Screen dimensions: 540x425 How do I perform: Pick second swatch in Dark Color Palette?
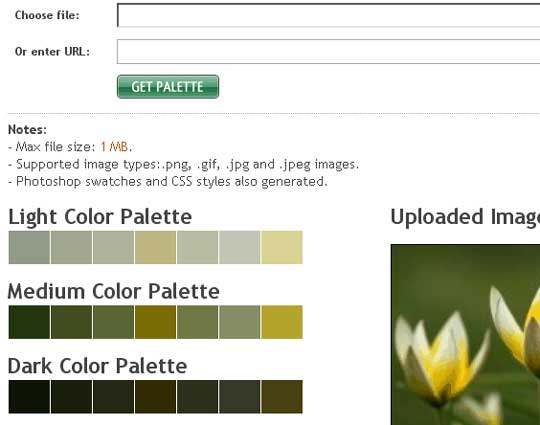71,397
